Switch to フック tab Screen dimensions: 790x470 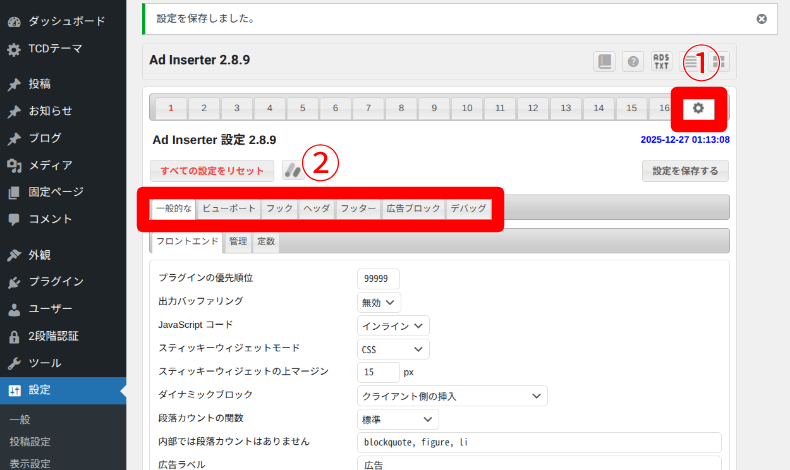[280, 209]
